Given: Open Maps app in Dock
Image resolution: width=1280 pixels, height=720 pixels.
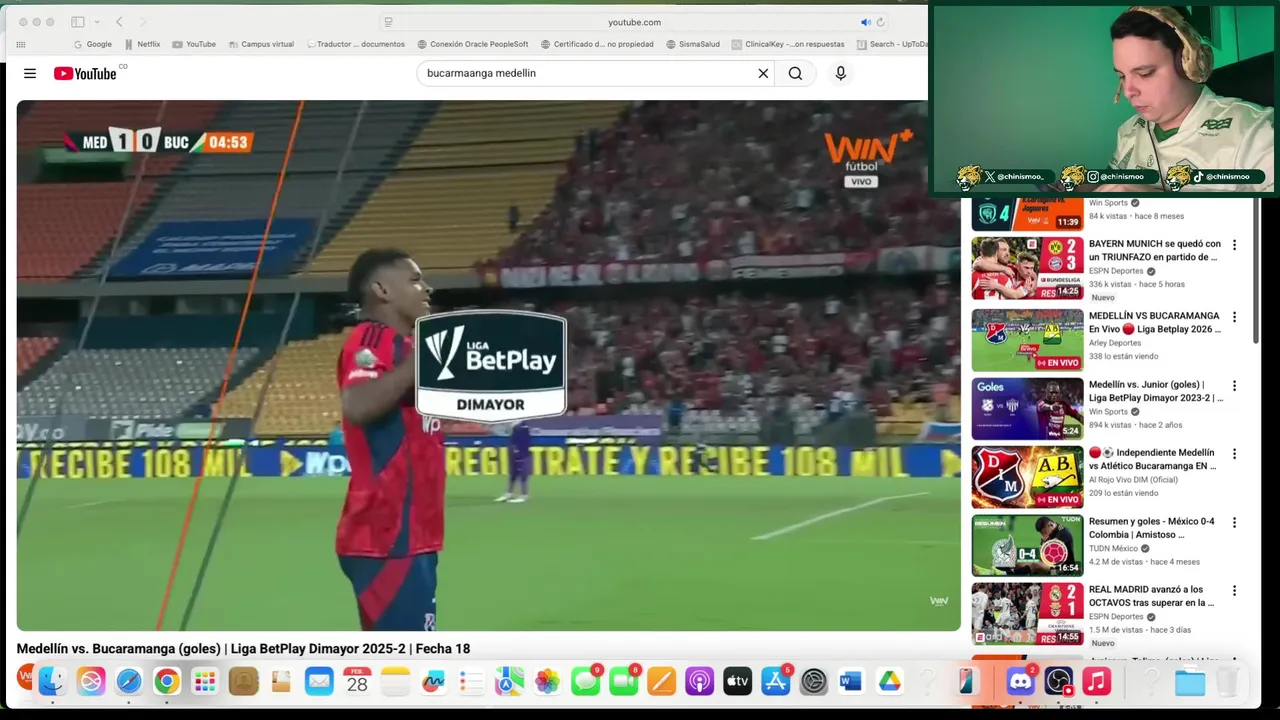Looking at the screenshot, I should [509, 682].
